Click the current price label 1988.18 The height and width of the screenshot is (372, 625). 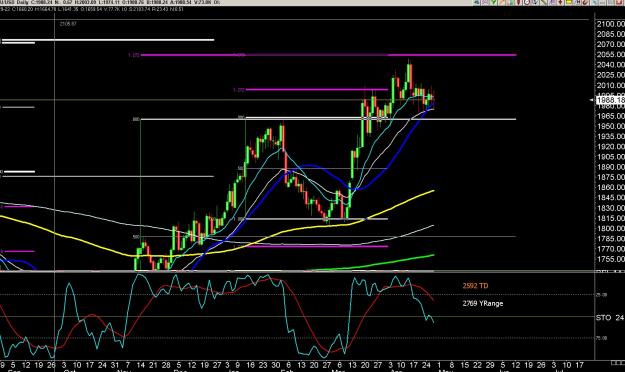click(x=610, y=100)
